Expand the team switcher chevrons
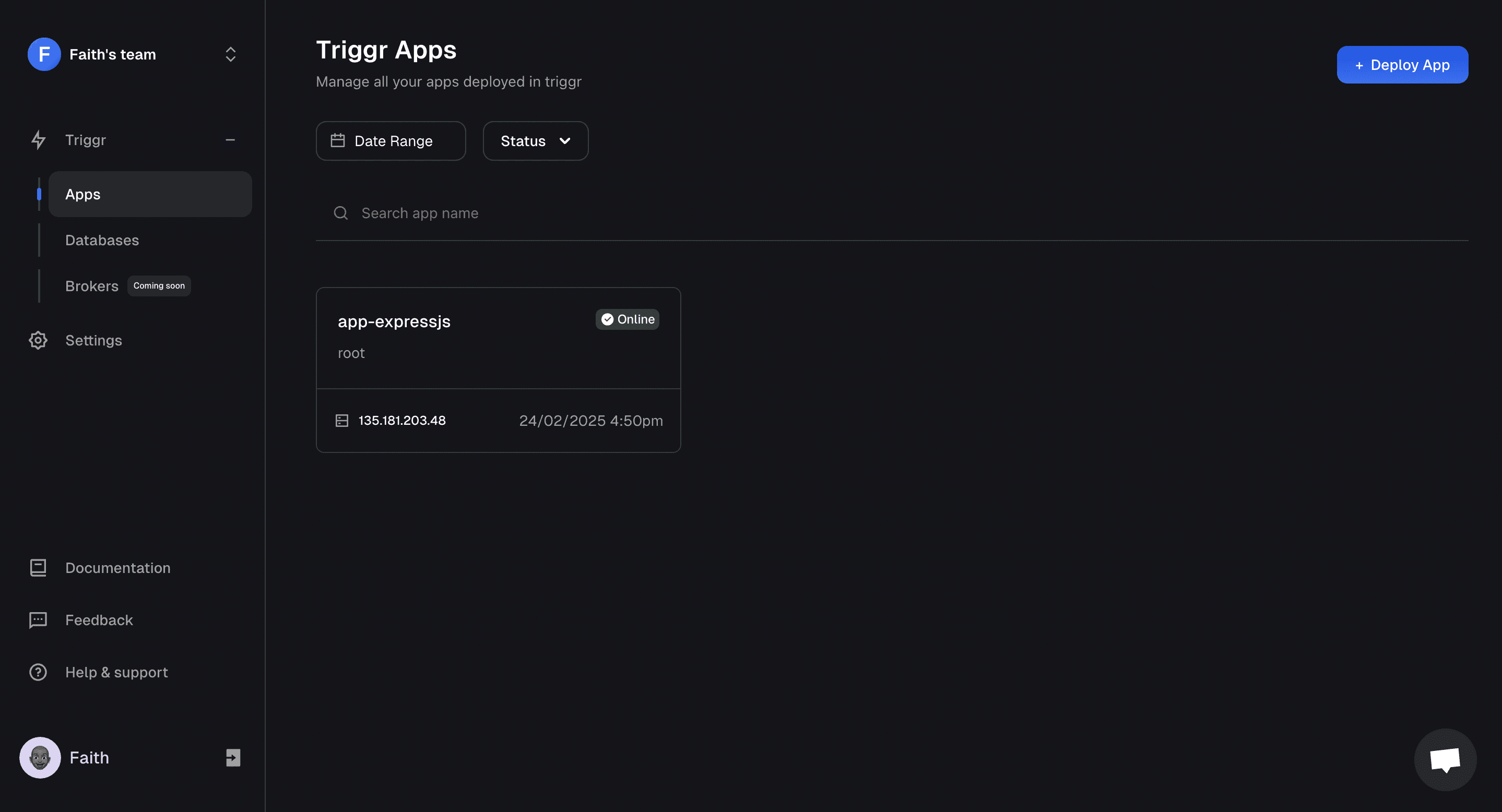The image size is (1502, 812). (230, 54)
